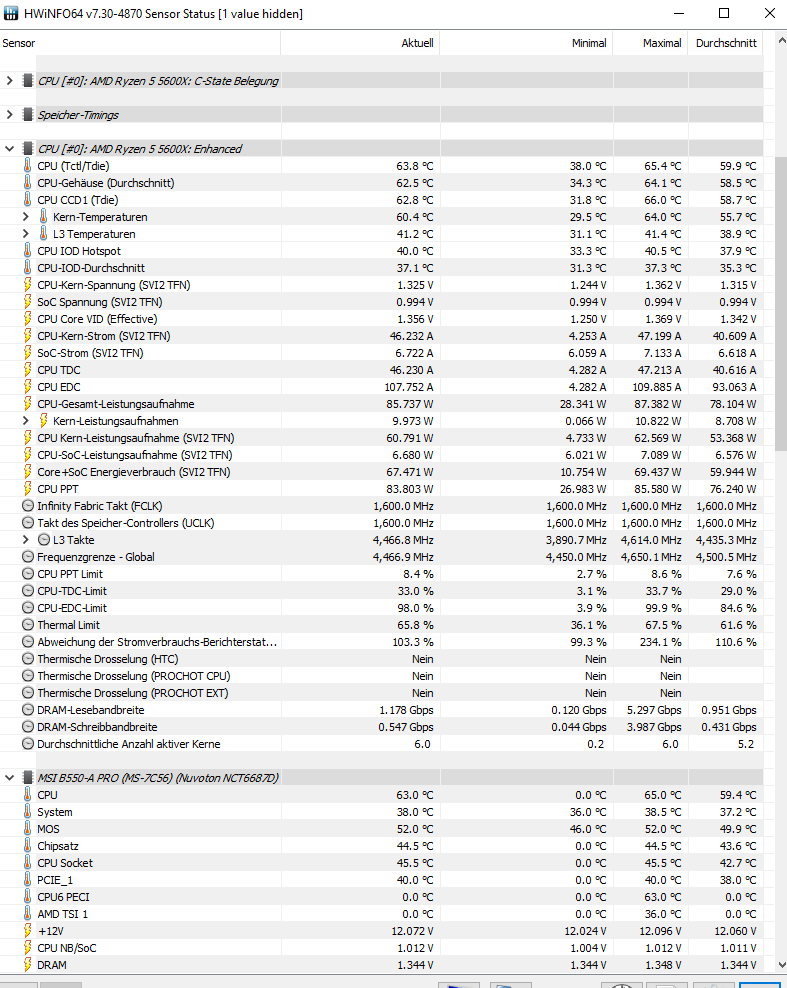Select Thermische Drosselung (HTC) row
Image resolution: width=787 pixels, height=988 pixels.
tap(382, 659)
